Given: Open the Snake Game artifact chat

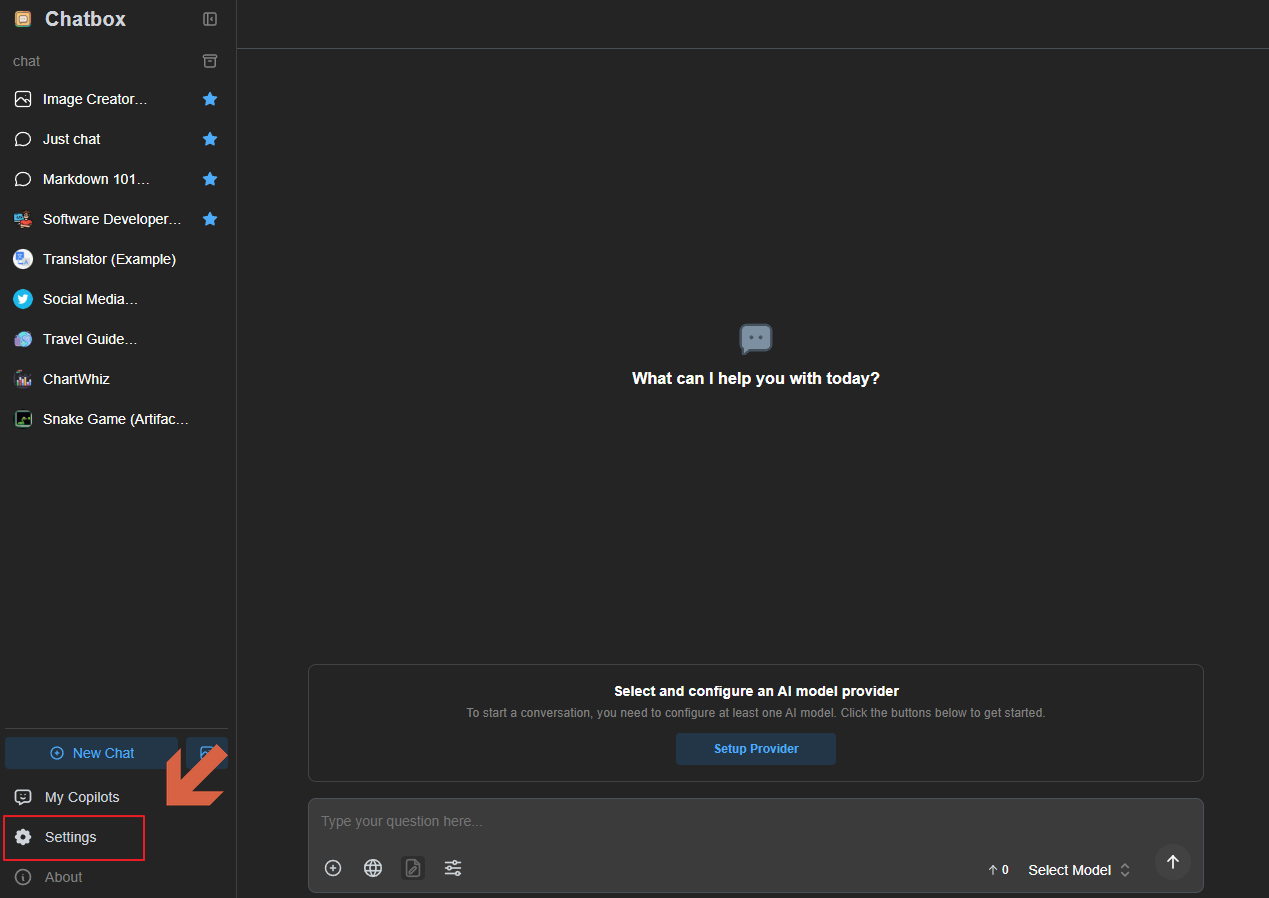Looking at the screenshot, I should (x=115, y=419).
